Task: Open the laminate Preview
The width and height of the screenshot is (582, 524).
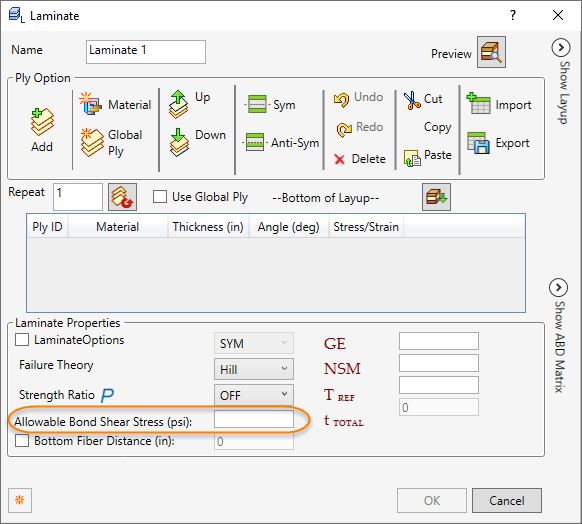Action: [491, 52]
